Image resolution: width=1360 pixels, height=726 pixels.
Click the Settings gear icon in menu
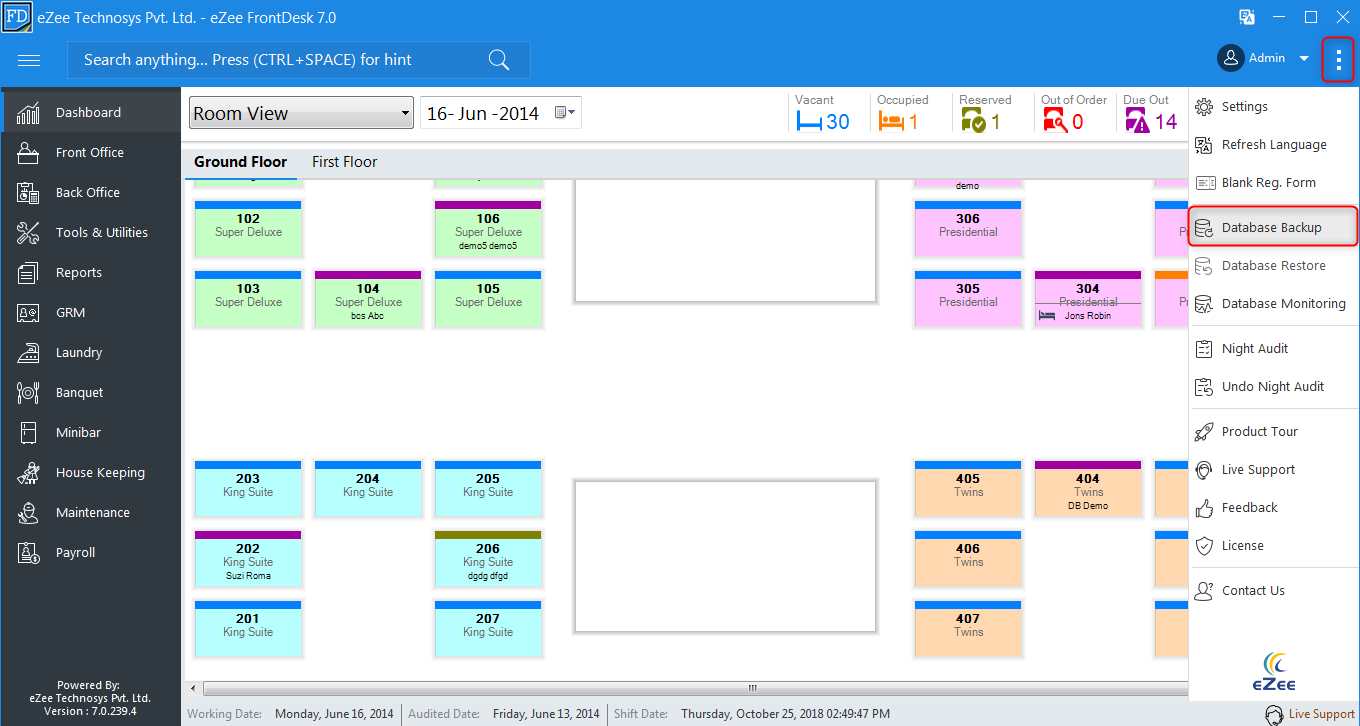[x=1204, y=107]
